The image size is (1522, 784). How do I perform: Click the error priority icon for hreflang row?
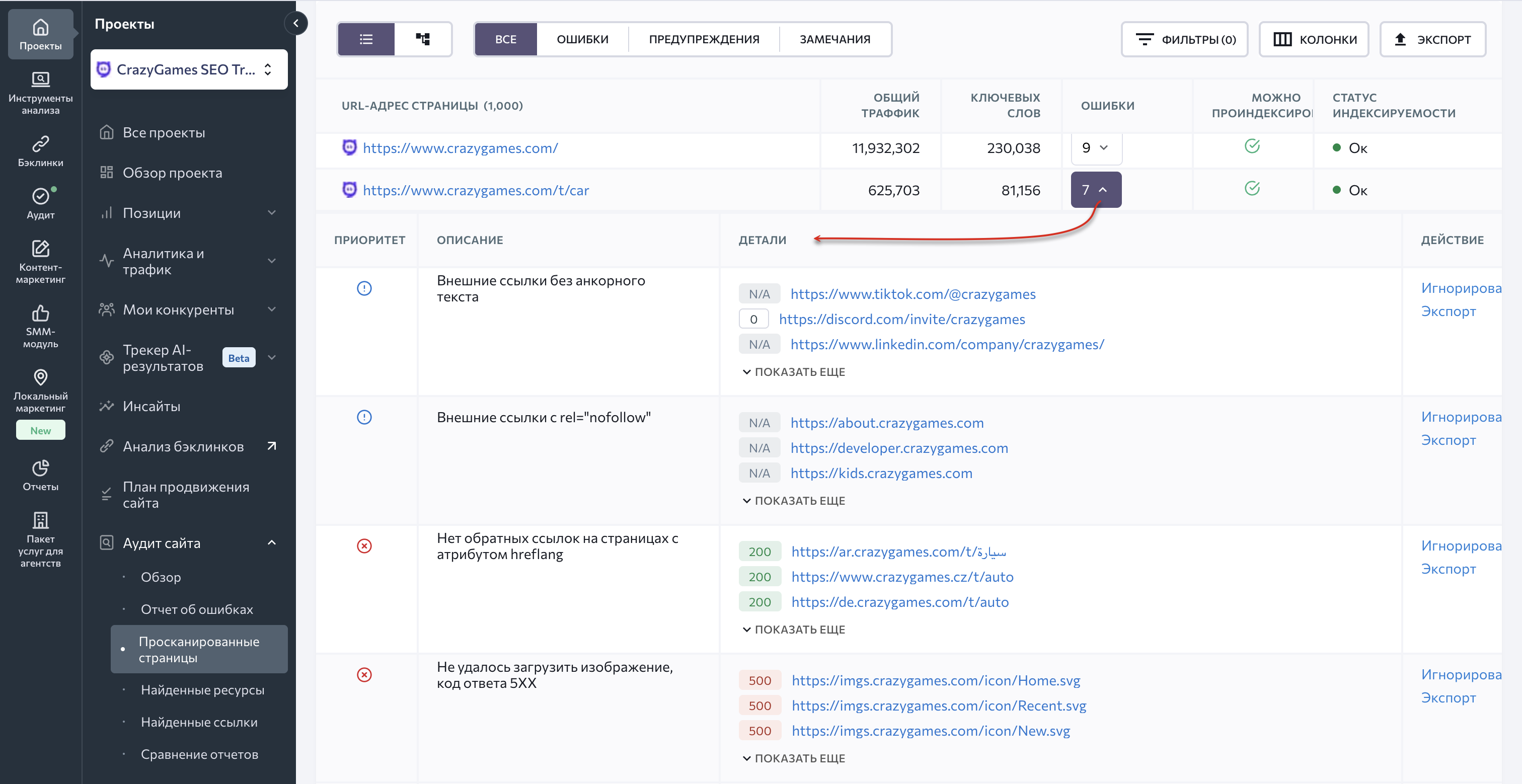coord(364,546)
